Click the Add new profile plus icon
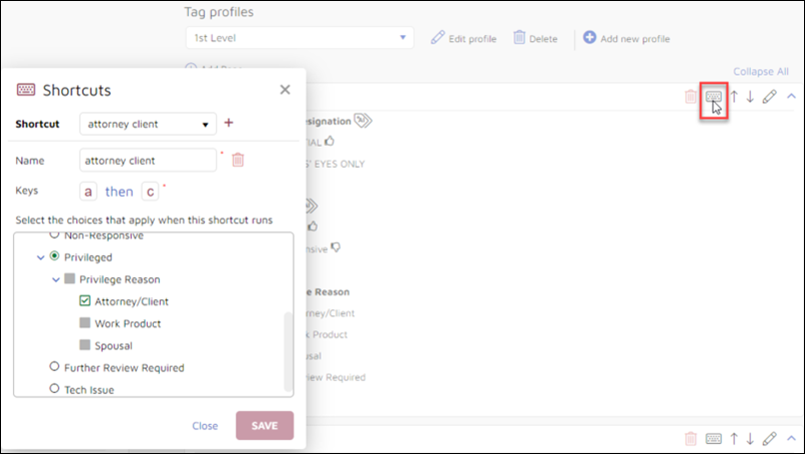 (589, 37)
